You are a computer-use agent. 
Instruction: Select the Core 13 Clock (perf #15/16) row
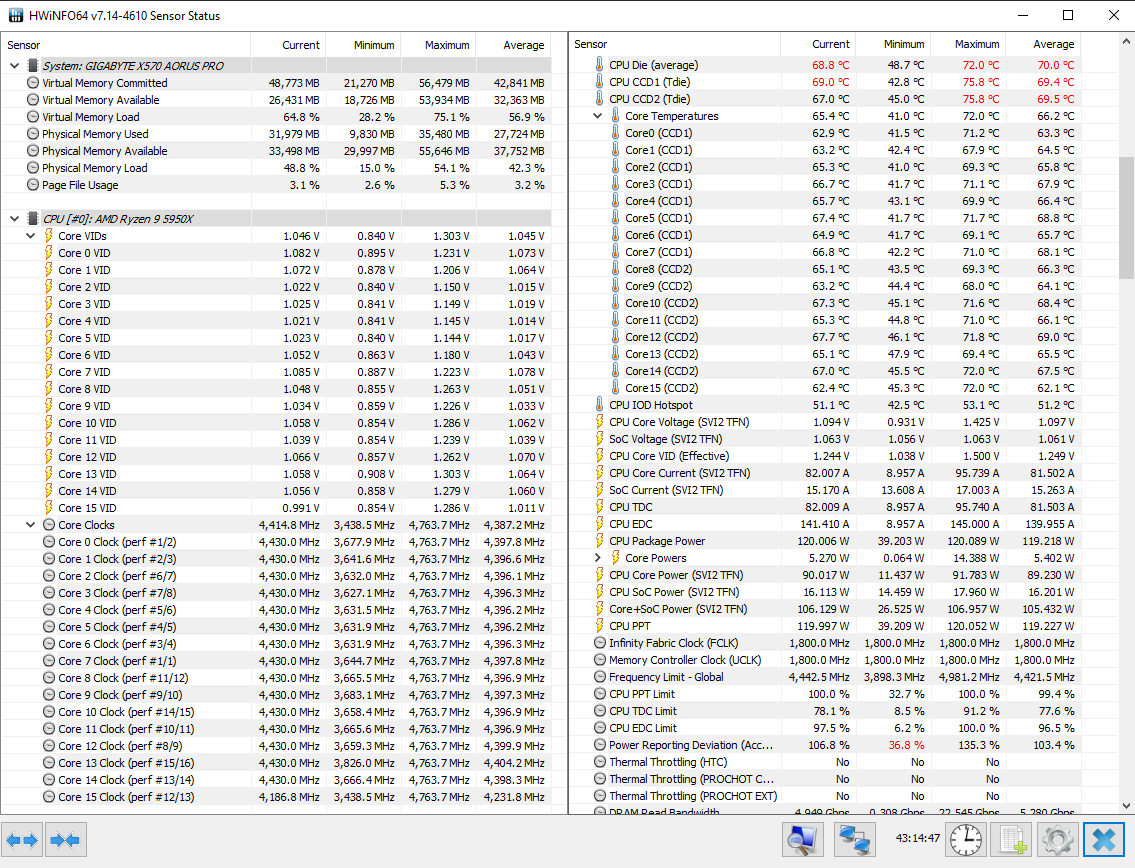point(277,763)
